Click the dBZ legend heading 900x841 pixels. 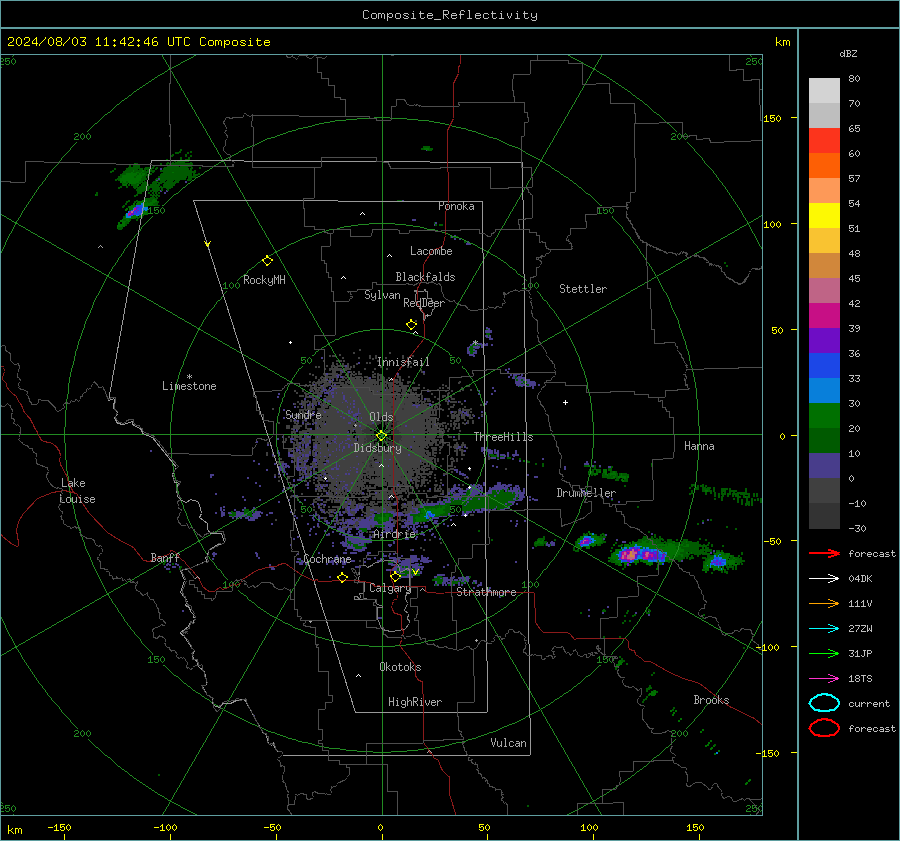[848, 53]
